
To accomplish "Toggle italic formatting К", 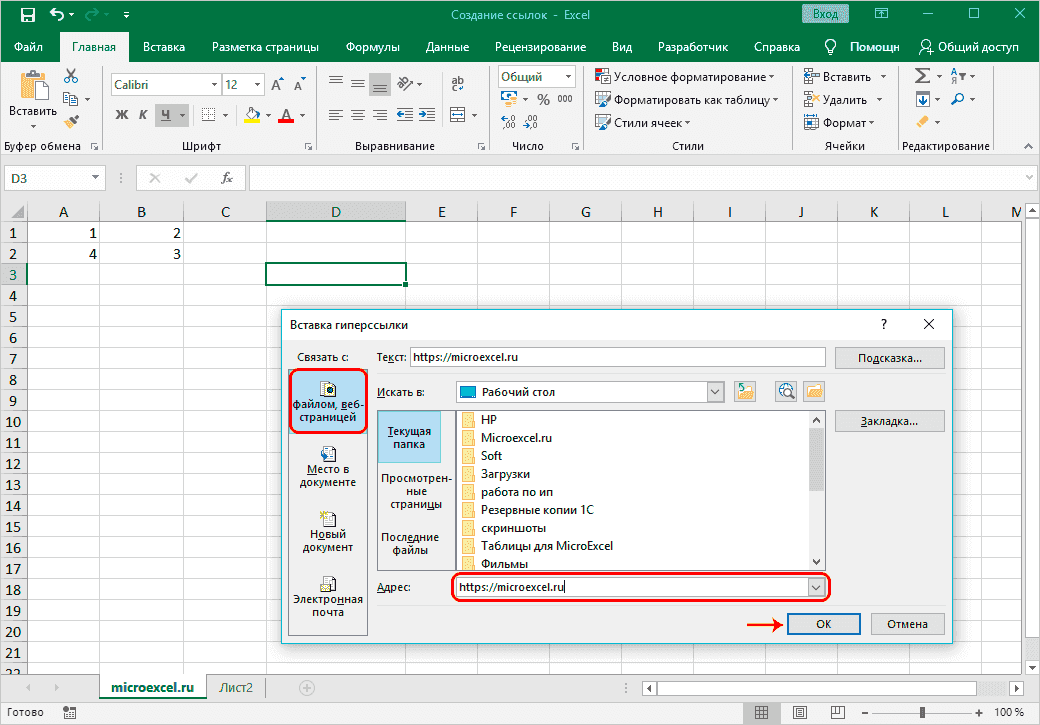I will (x=145, y=114).
